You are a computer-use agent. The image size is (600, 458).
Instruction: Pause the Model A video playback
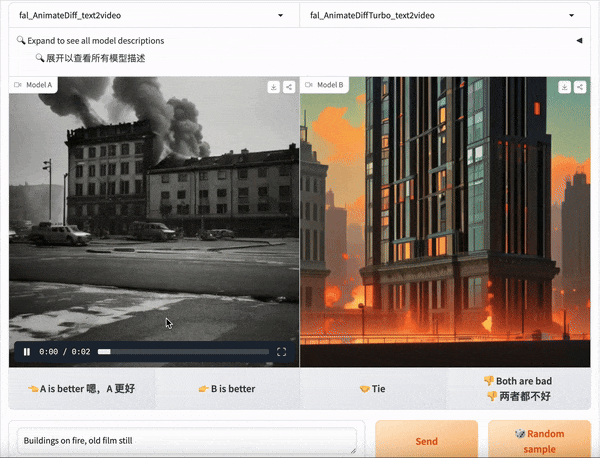[x=27, y=352]
